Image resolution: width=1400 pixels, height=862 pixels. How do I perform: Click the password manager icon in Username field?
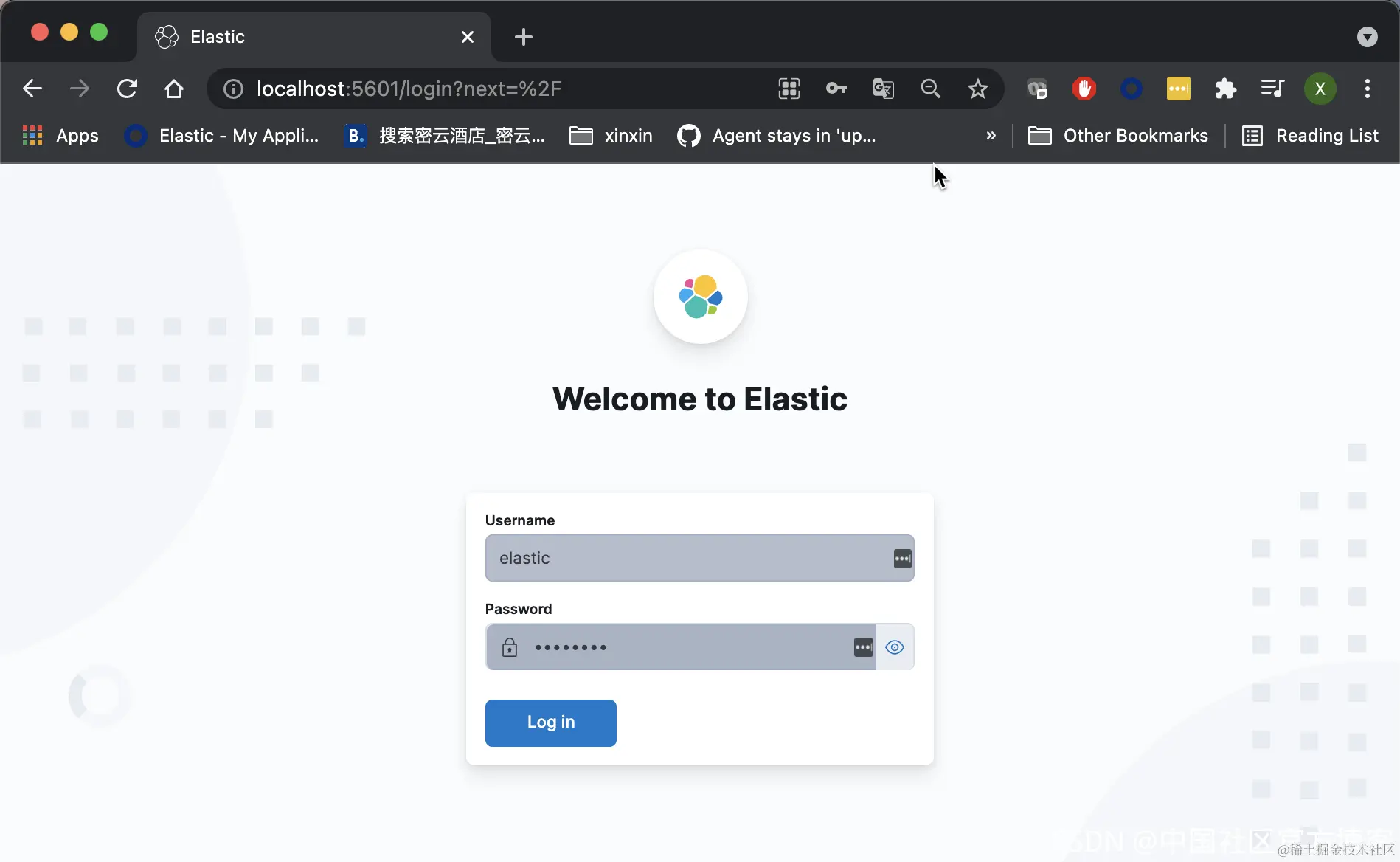pyautogui.click(x=903, y=559)
